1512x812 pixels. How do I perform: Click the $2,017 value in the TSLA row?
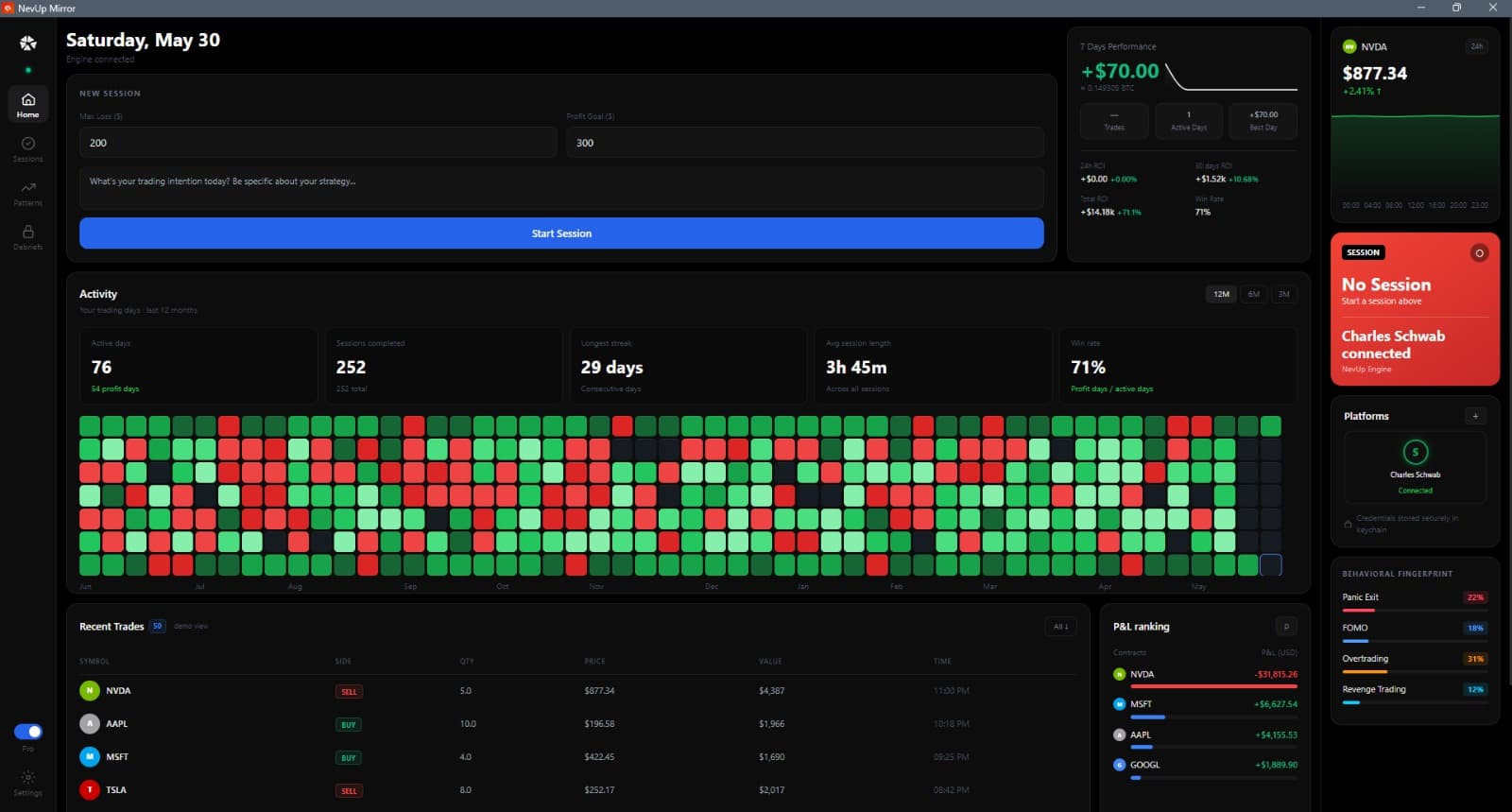[x=771, y=790]
